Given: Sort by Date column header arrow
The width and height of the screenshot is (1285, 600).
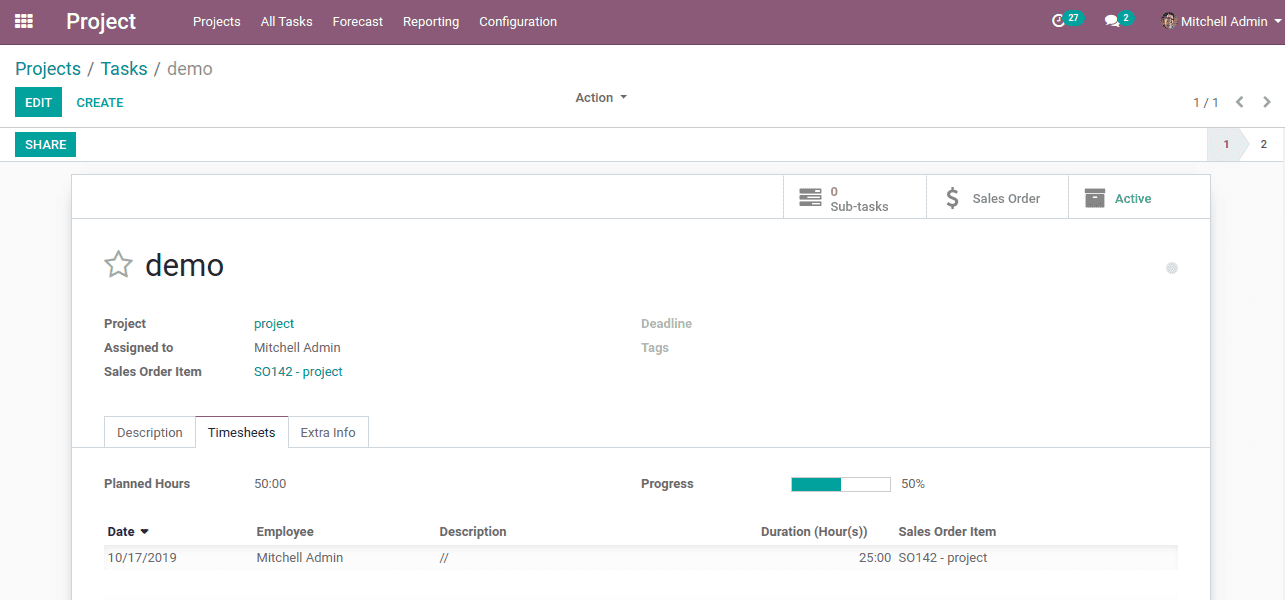Looking at the screenshot, I should pyautogui.click(x=144, y=532).
